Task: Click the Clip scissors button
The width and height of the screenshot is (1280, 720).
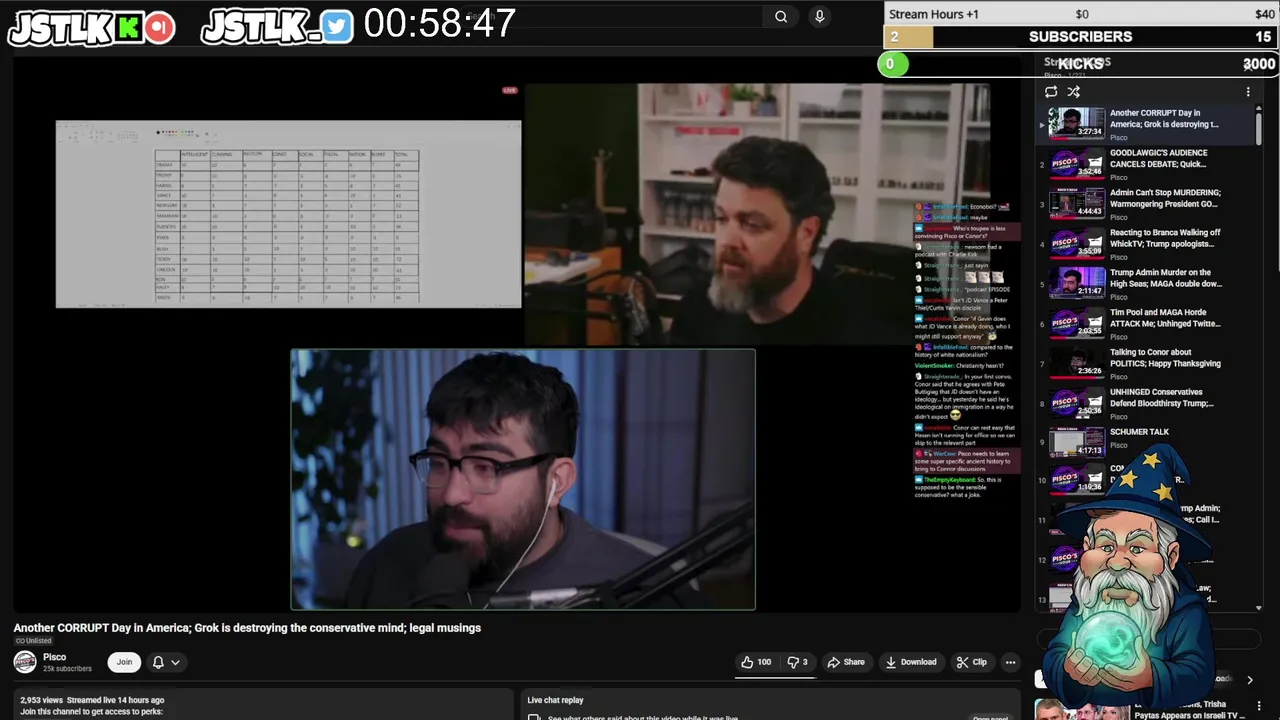Action: (972, 662)
